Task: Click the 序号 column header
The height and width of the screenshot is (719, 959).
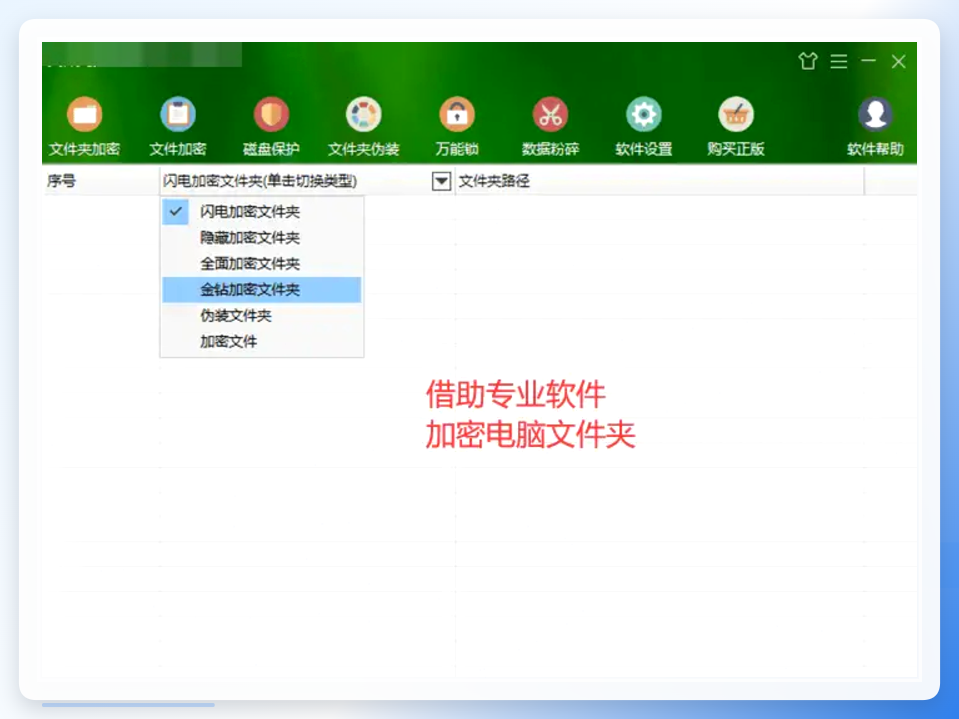Action: click(x=101, y=181)
